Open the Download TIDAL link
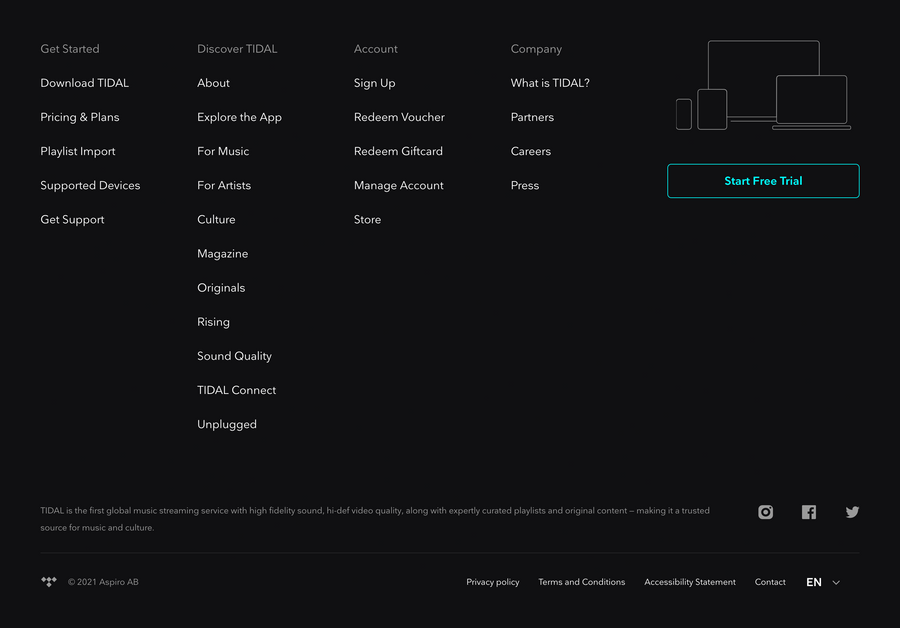Screen dimensions: 900x628 tap(84, 83)
